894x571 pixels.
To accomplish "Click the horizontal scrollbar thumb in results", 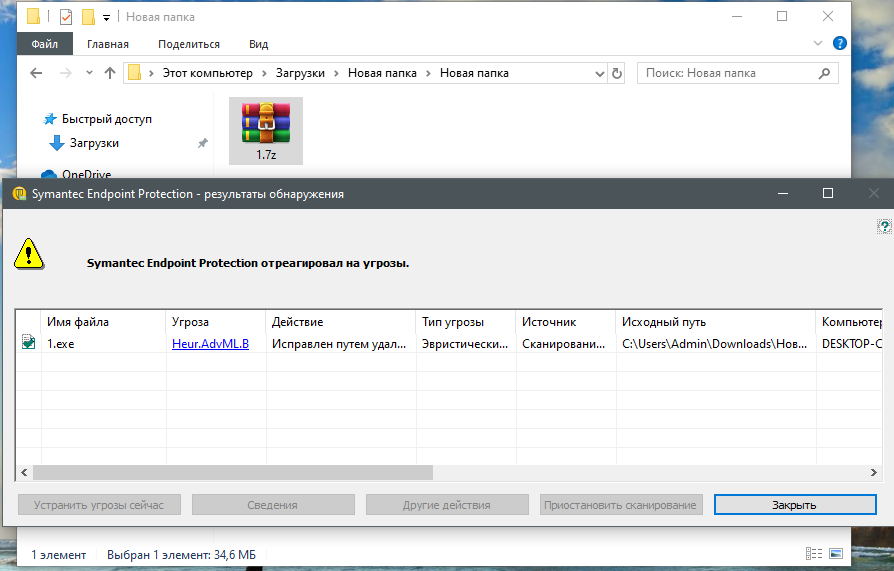I will [x=233, y=472].
